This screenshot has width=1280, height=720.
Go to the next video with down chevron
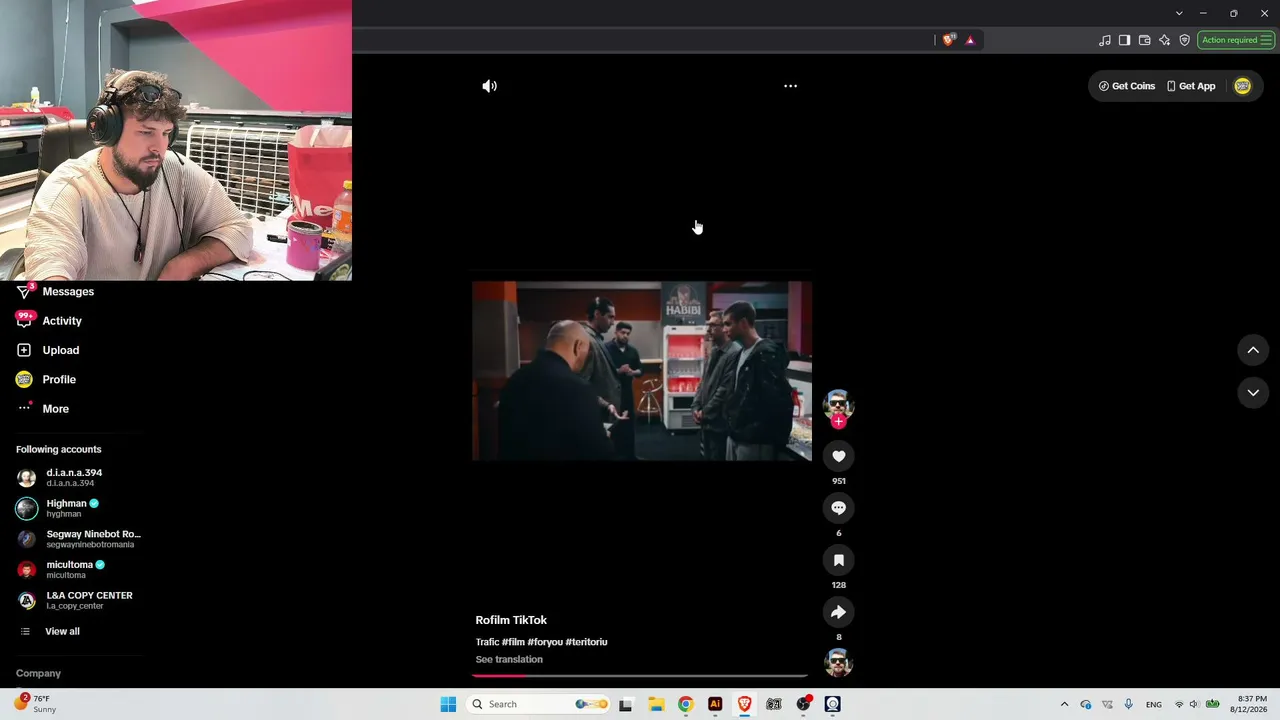pyautogui.click(x=1253, y=393)
